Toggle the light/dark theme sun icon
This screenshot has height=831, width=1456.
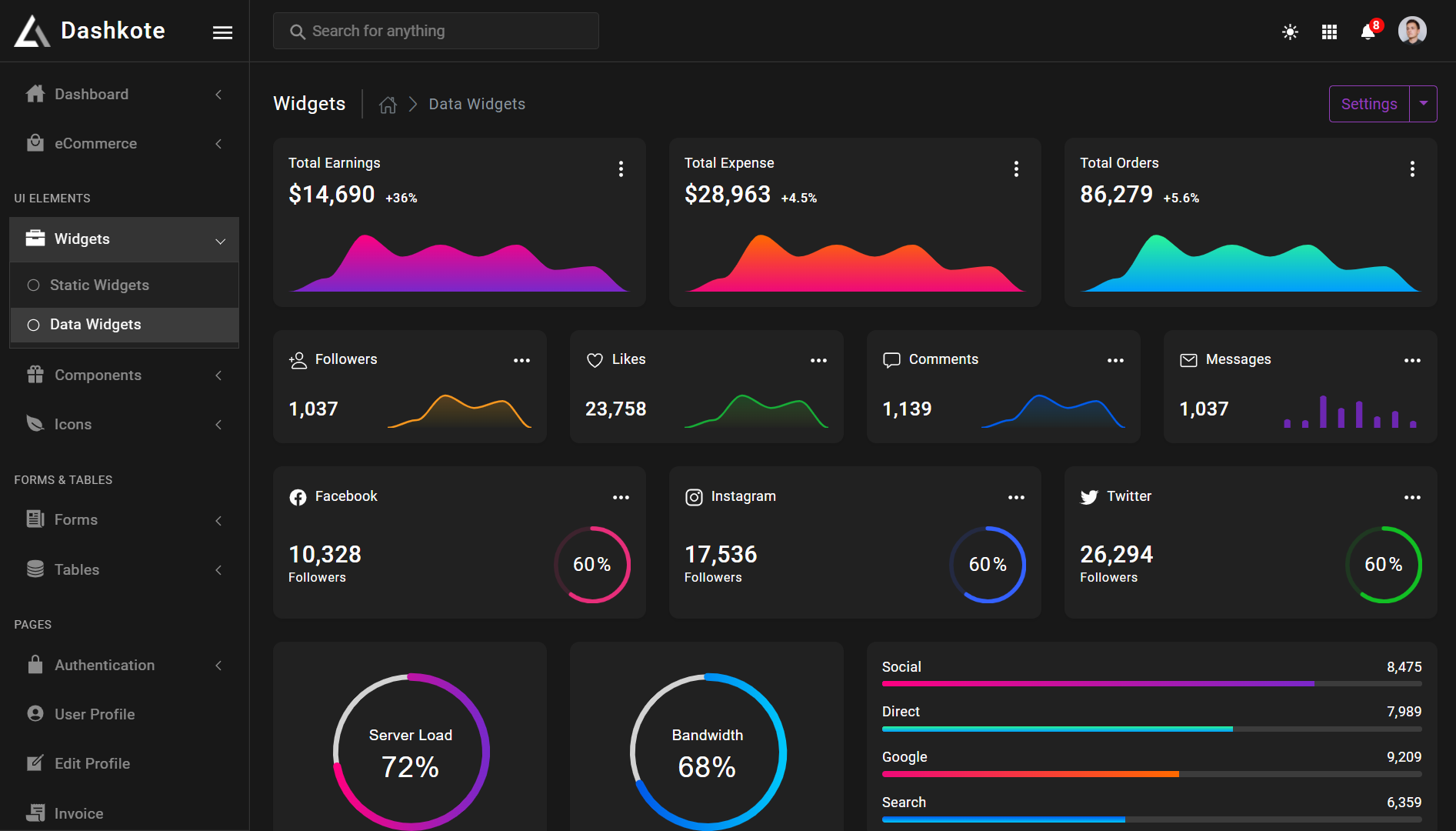pyautogui.click(x=1290, y=32)
